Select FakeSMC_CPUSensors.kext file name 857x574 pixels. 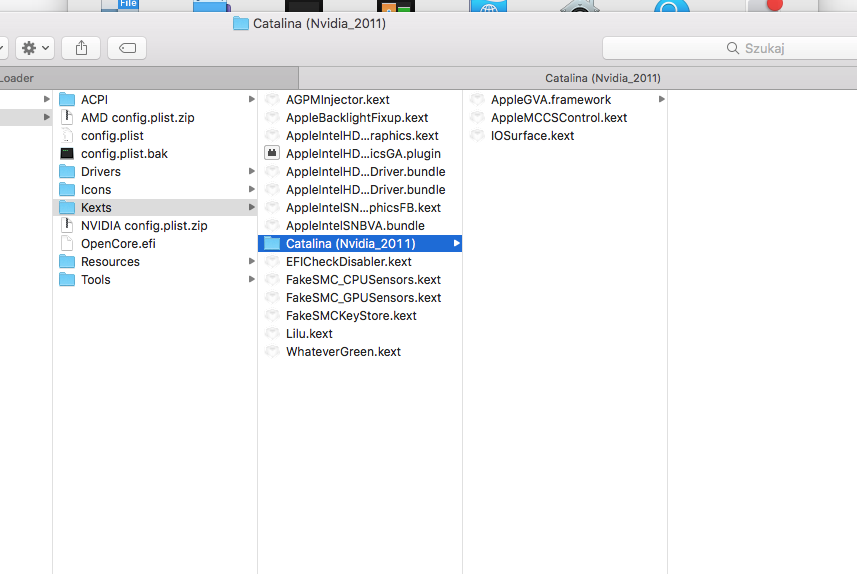(363, 280)
